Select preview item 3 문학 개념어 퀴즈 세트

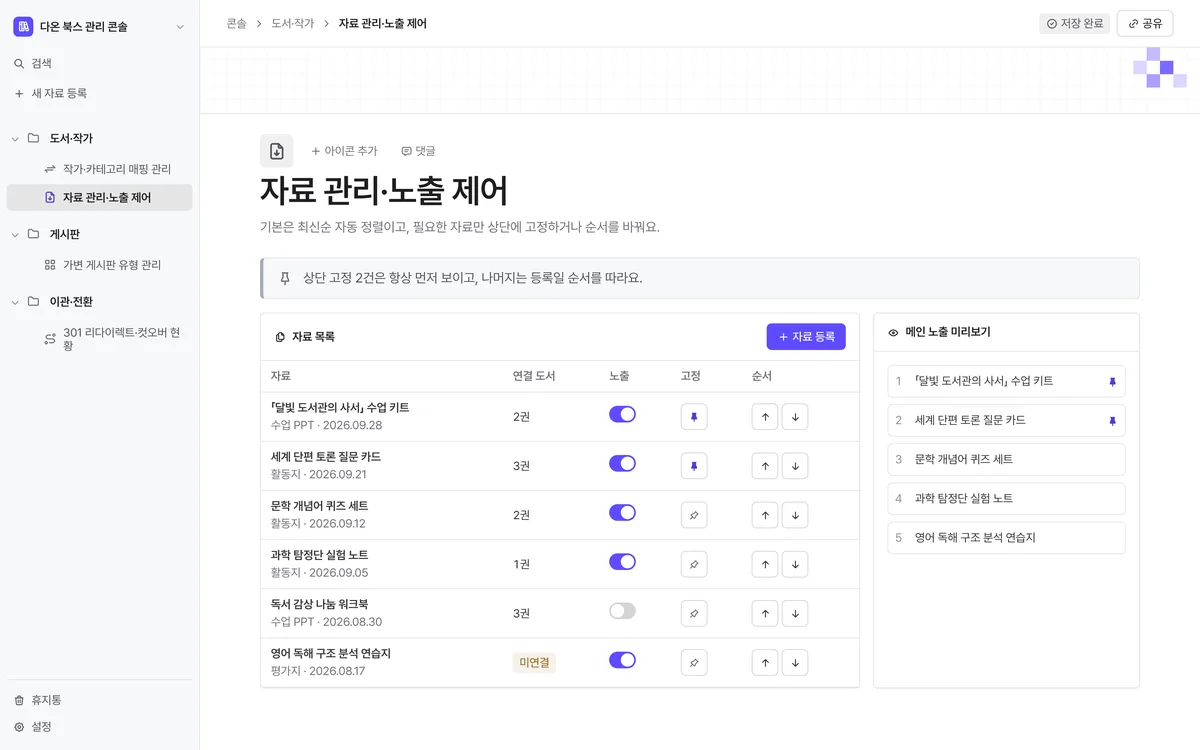pyautogui.click(x=1006, y=459)
